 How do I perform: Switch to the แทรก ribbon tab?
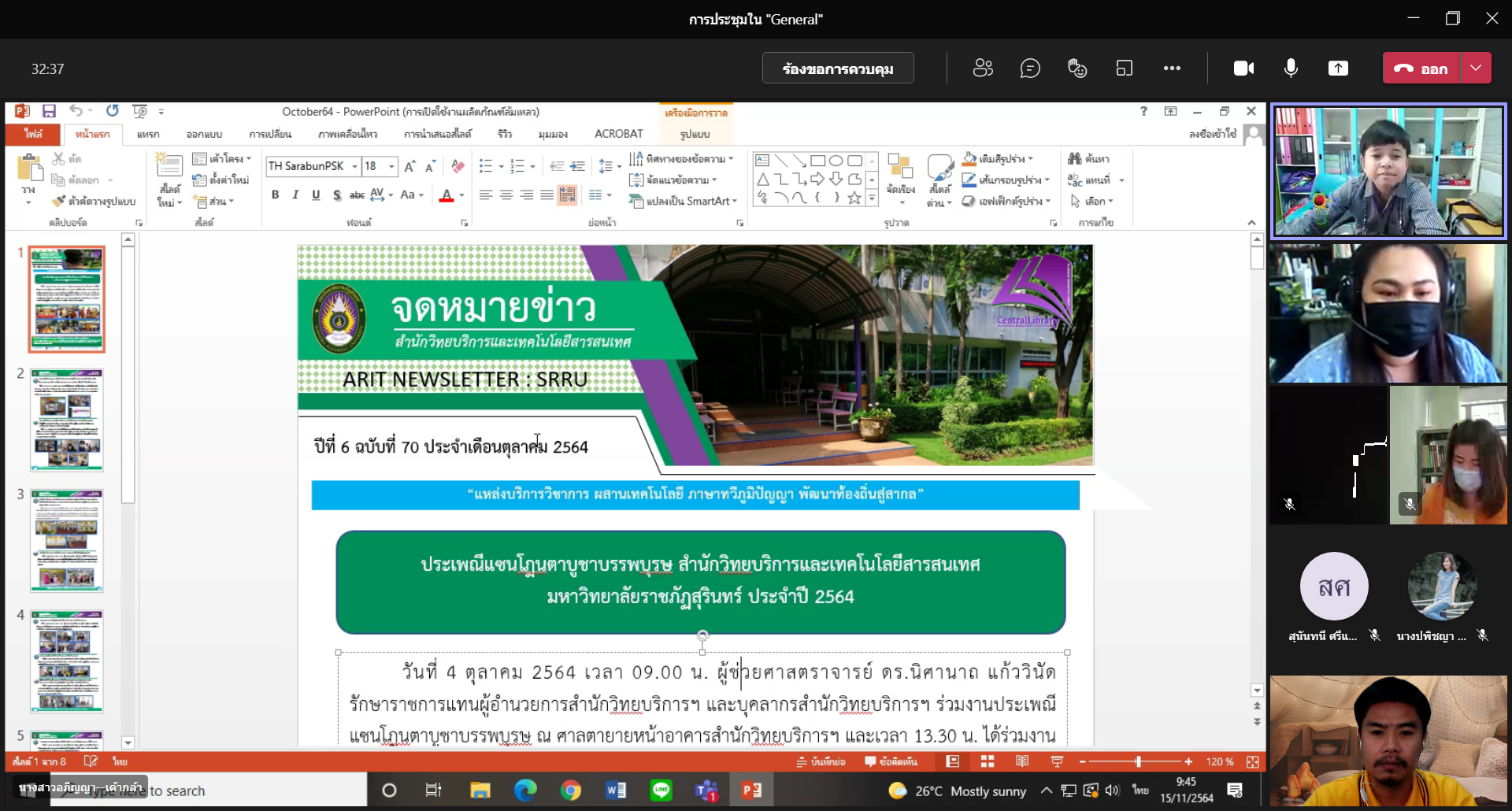147,134
